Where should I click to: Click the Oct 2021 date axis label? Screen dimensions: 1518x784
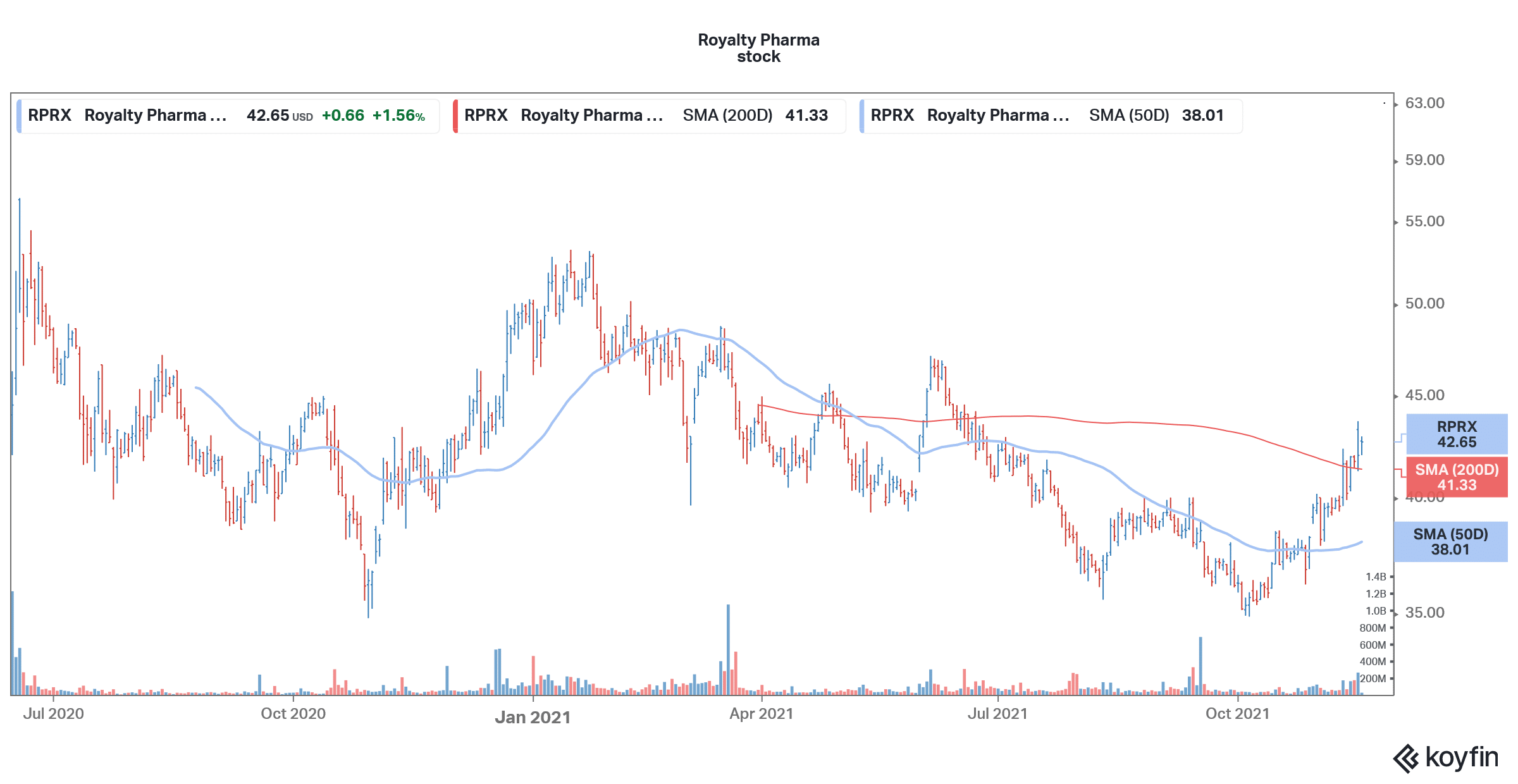tap(1237, 714)
